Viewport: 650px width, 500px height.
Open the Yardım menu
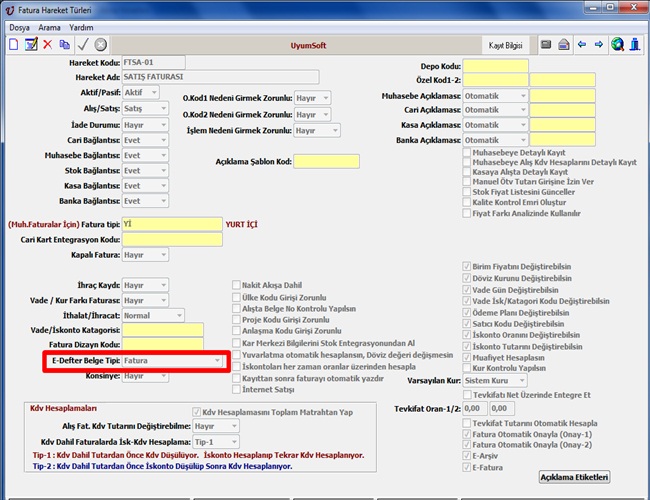tap(81, 28)
